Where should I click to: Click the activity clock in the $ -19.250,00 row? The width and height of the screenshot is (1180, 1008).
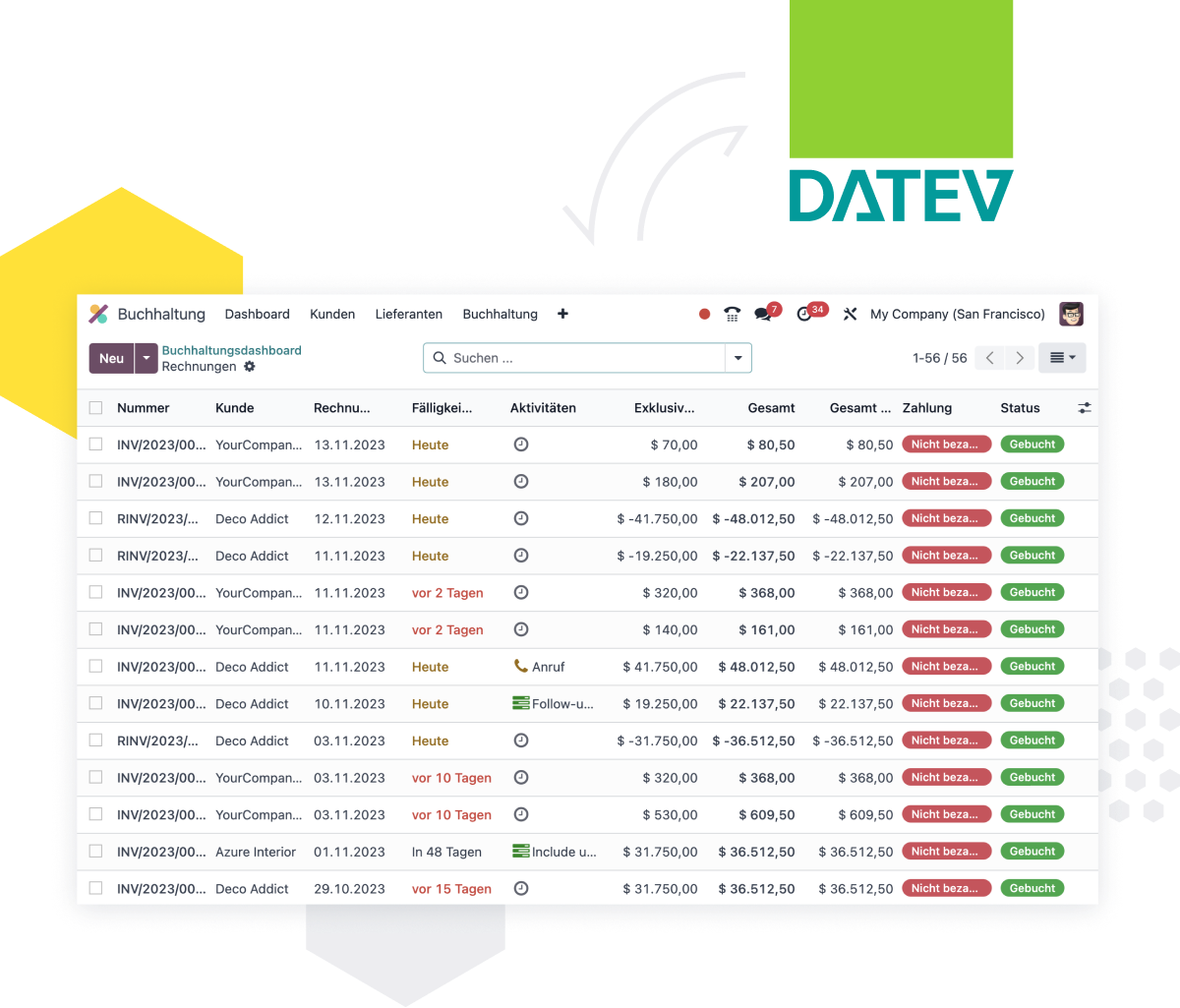[x=521, y=556]
